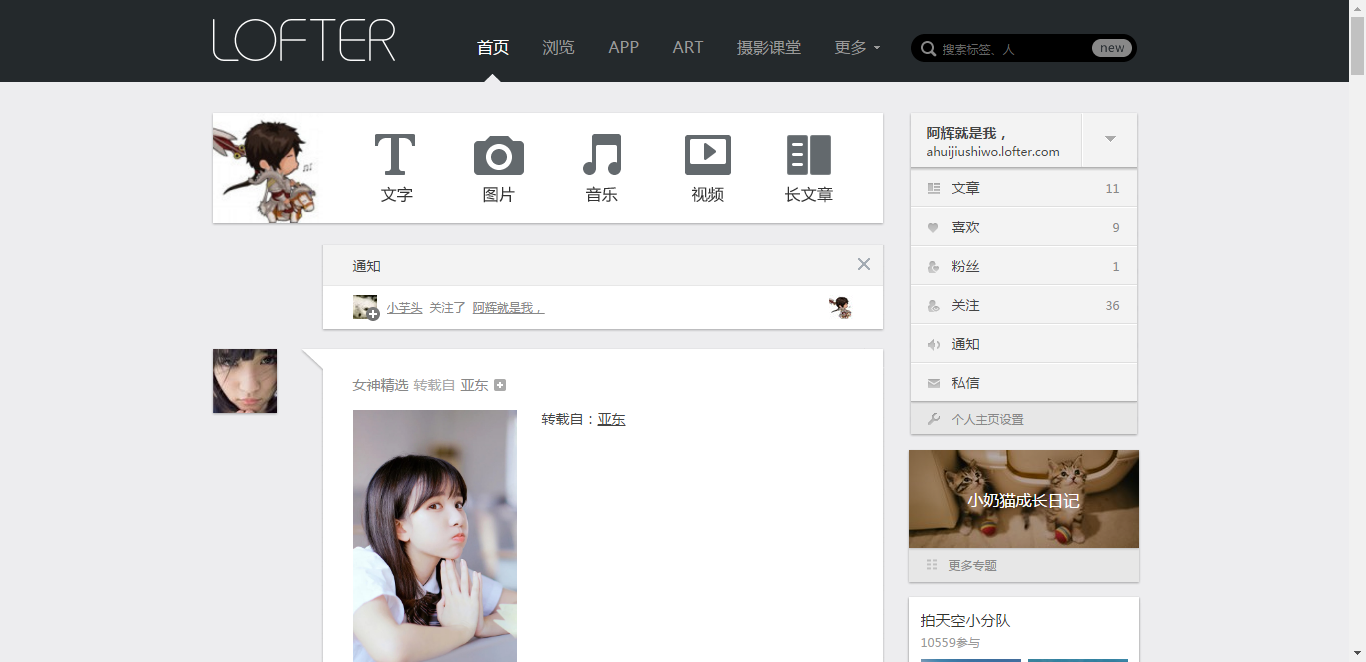
Task: Open 关注 following icon in sidebar
Action: pos(934,305)
